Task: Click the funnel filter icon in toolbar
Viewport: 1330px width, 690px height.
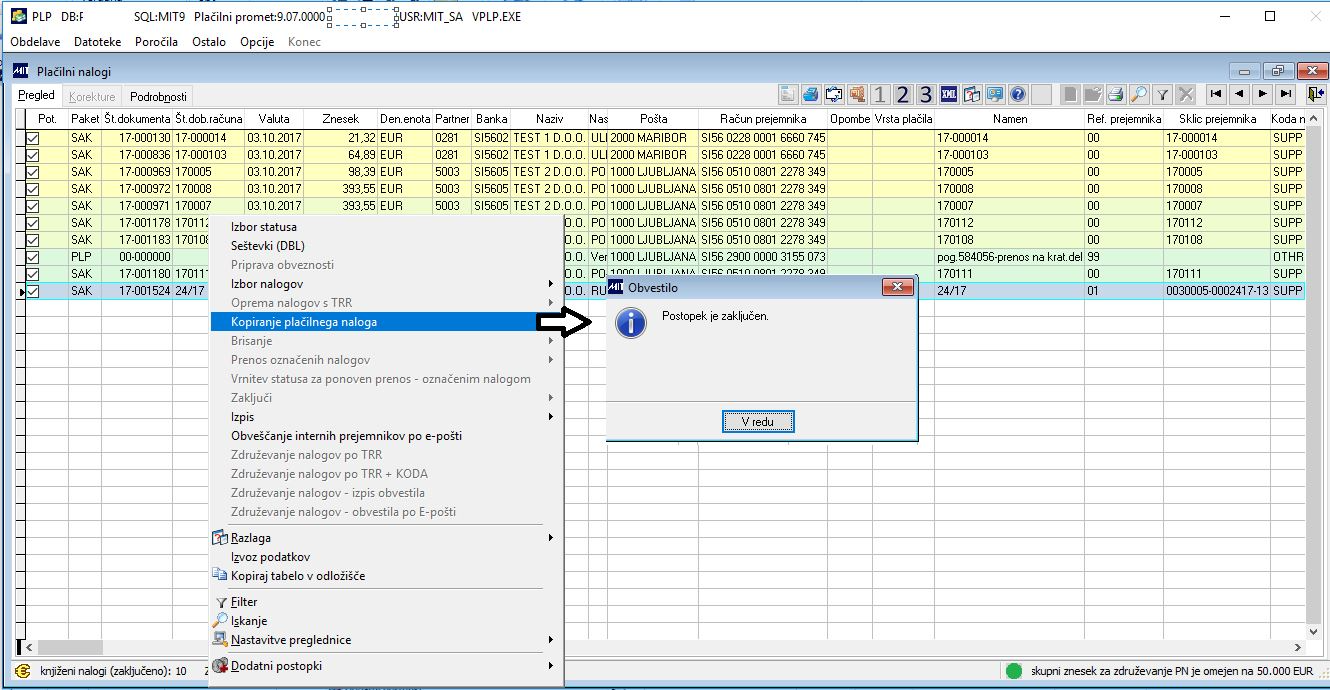Action: point(1163,95)
